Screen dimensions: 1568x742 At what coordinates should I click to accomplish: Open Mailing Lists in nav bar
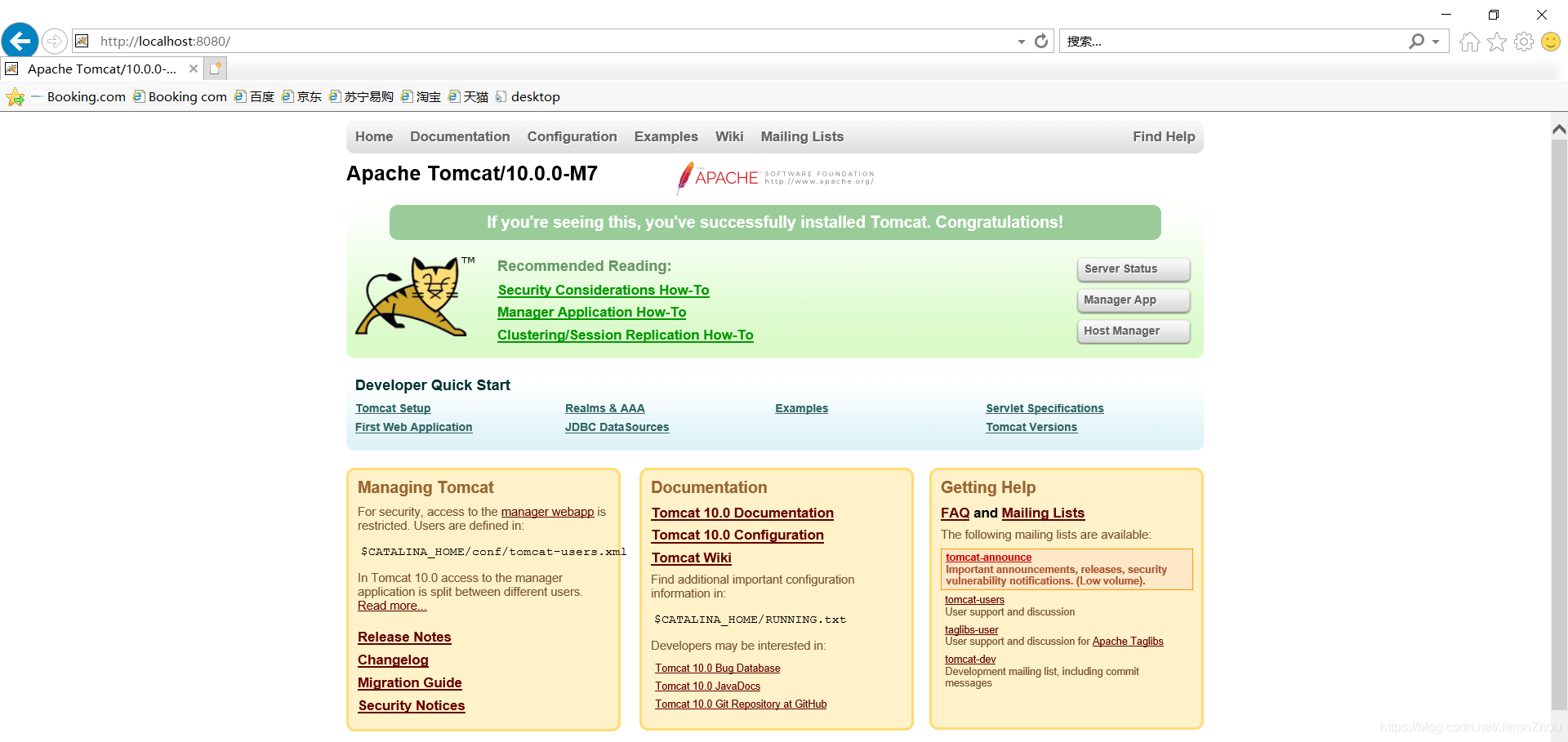(x=802, y=136)
